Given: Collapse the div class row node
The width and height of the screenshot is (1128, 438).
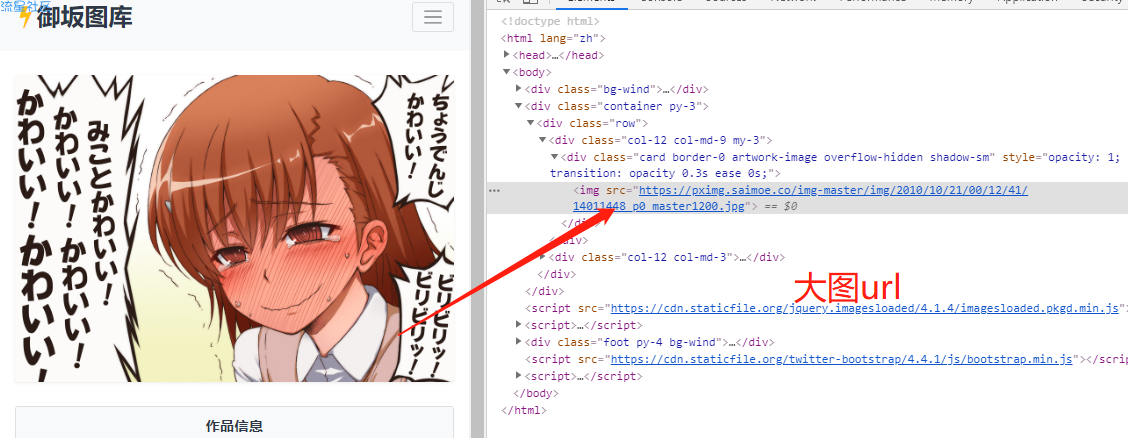Looking at the screenshot, I should 531,124.
